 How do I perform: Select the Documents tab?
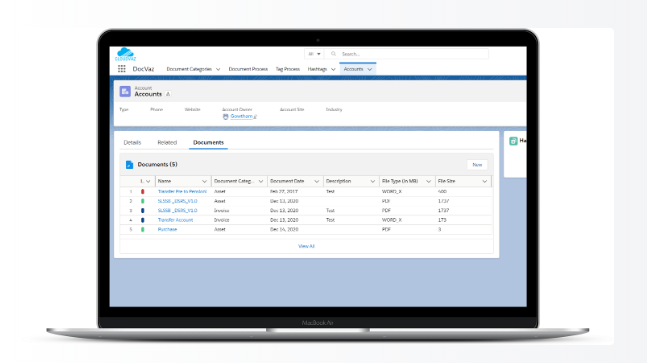pos(208,142)
